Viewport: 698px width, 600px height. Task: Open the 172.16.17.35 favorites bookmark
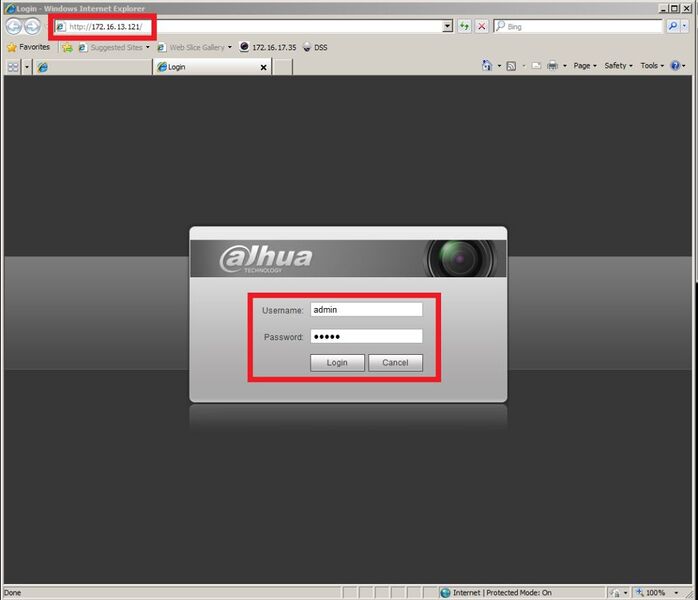(x=268, y=47)
